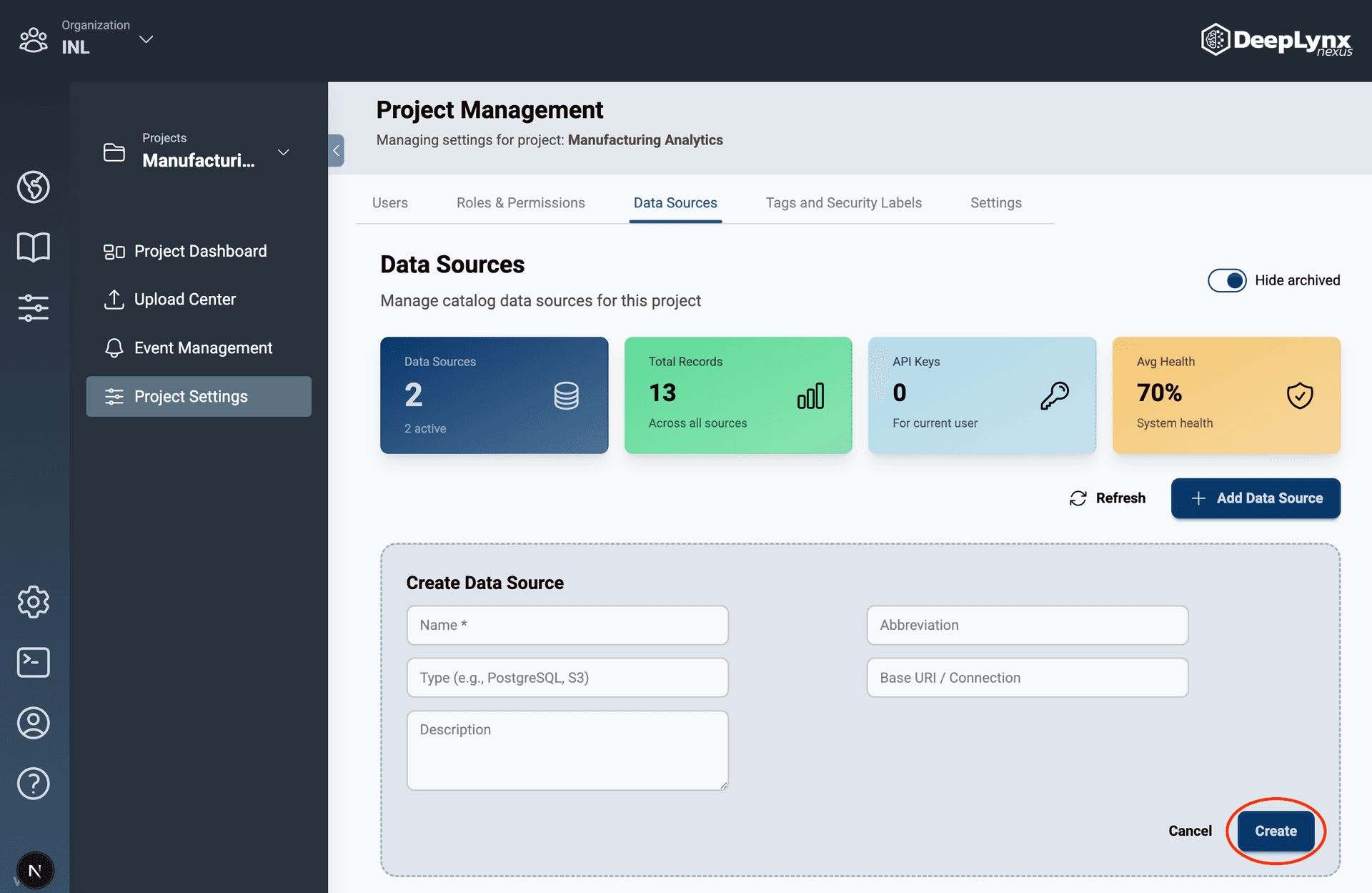1372x893 pixels.
Task: Open the settings gear icon in the sidebar
Action: tap(33, 602)
